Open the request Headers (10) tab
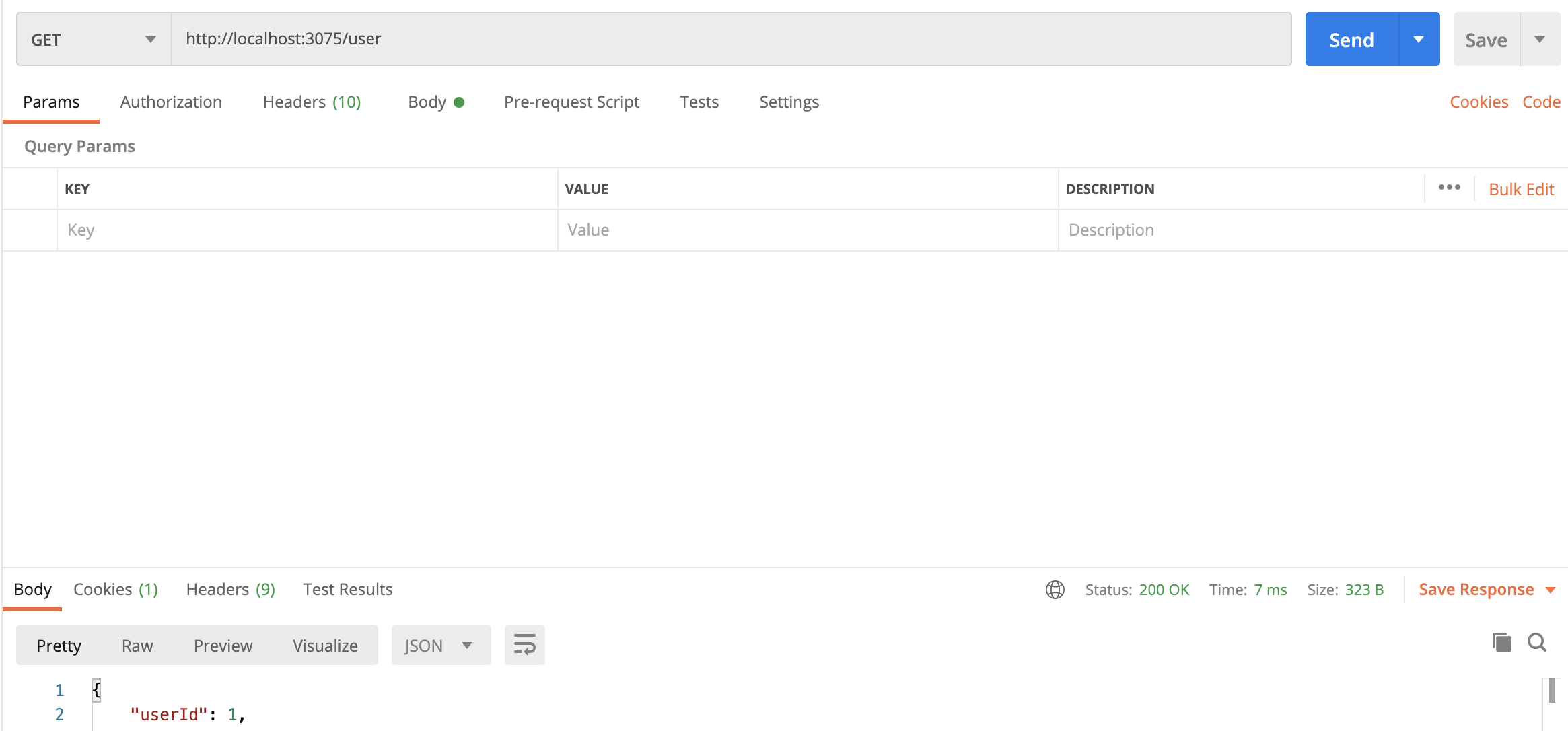1568x731 pixels. tap(312, 102)
